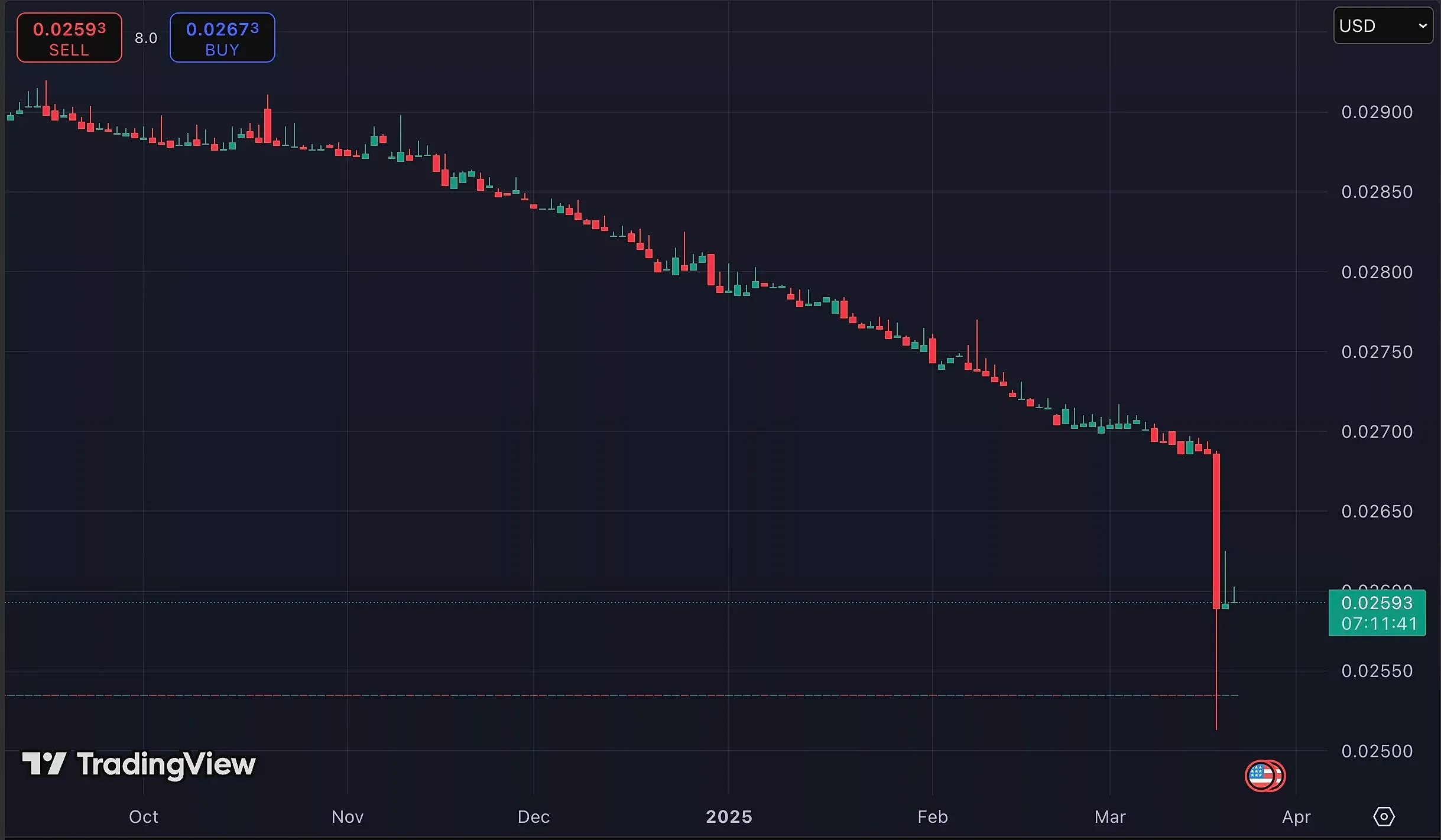
Task: Click the 0.02700 price axis label
Action: pos(1377,432)
